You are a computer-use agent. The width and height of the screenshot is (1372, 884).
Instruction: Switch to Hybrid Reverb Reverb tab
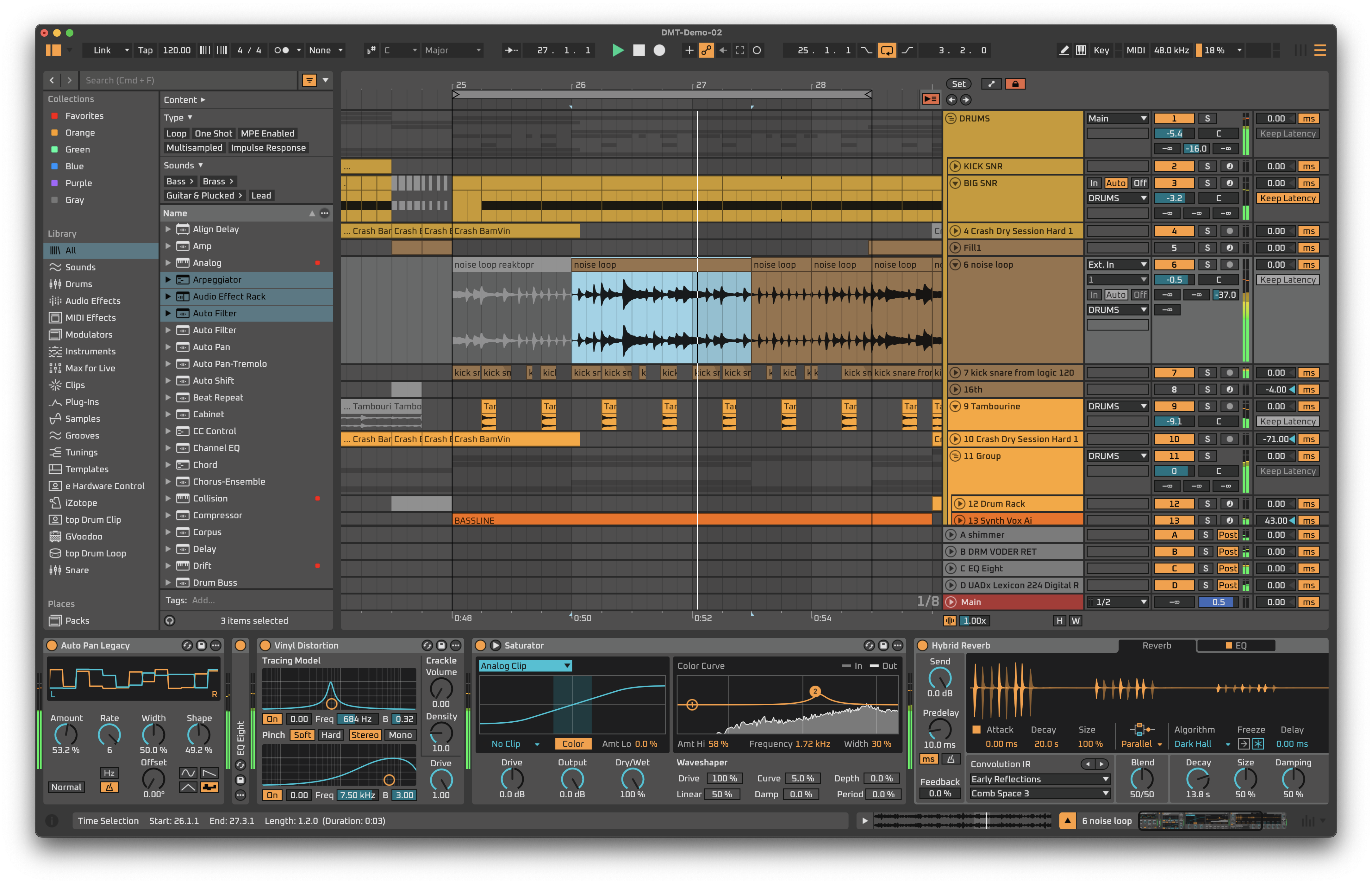pos(1156,646)
